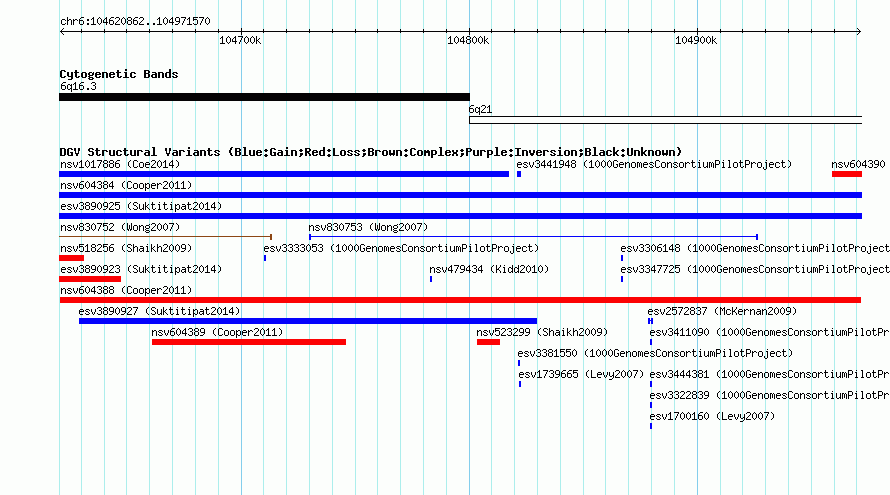Click the blue esv3890927 gain bar
Image resolution: width=890 pixels, height=495 pixels.
308,321
